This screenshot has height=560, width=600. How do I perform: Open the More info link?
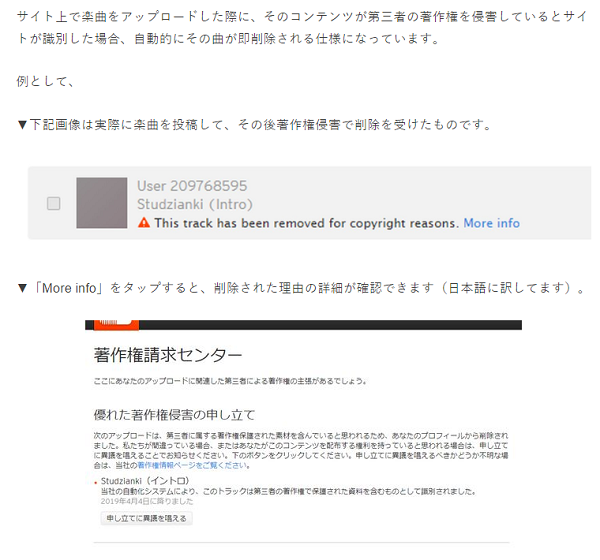click(x=491, y=223)
